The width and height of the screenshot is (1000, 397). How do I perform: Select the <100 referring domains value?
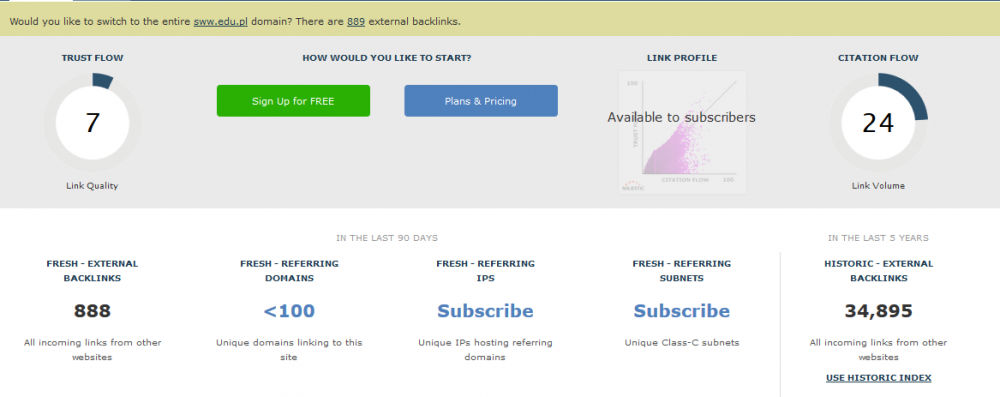289,311
